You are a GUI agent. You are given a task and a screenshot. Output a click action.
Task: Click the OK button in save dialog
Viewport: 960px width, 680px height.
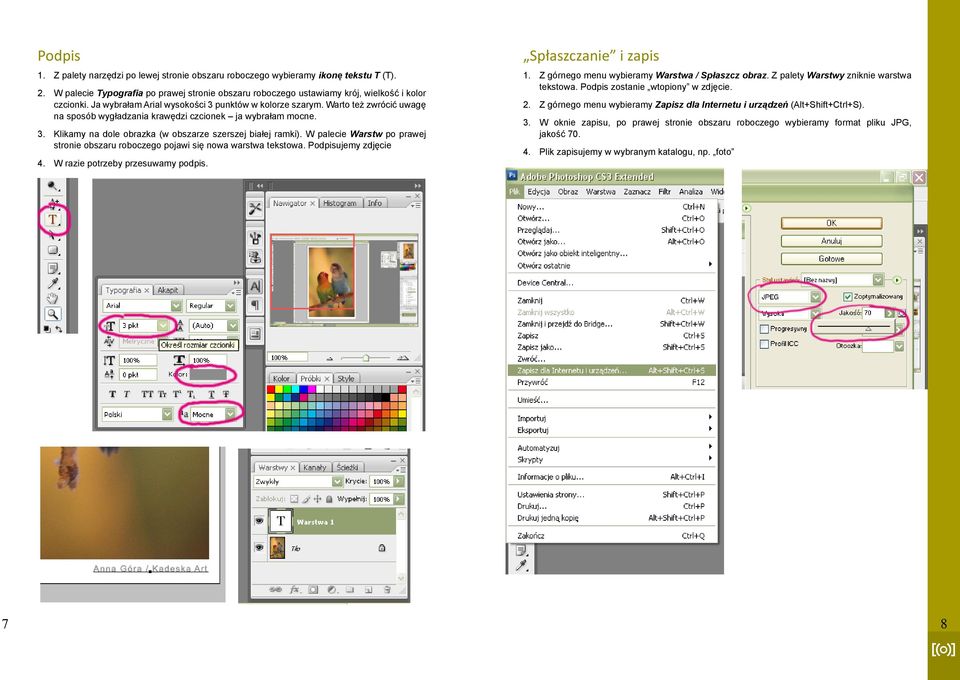[x=831, y=223]
